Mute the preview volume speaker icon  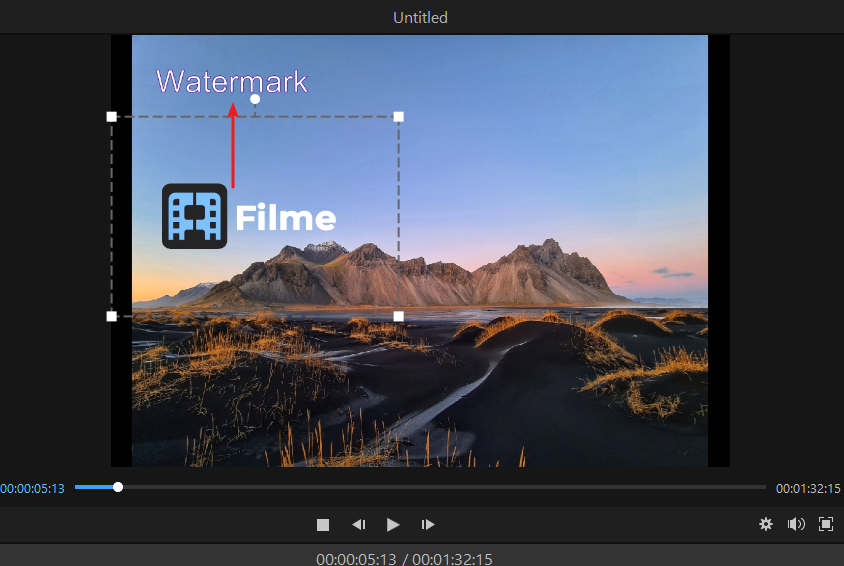click(796, 524)
